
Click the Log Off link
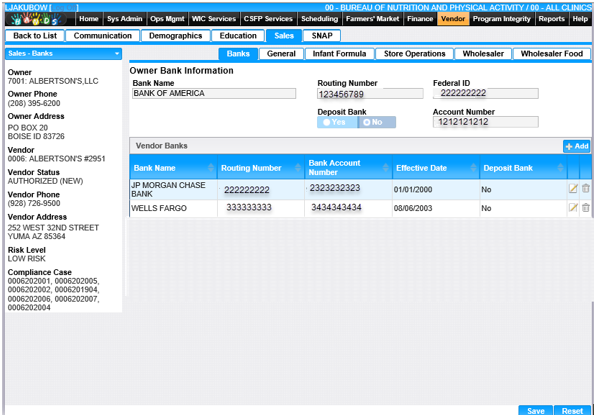click(x=63, y=8)
